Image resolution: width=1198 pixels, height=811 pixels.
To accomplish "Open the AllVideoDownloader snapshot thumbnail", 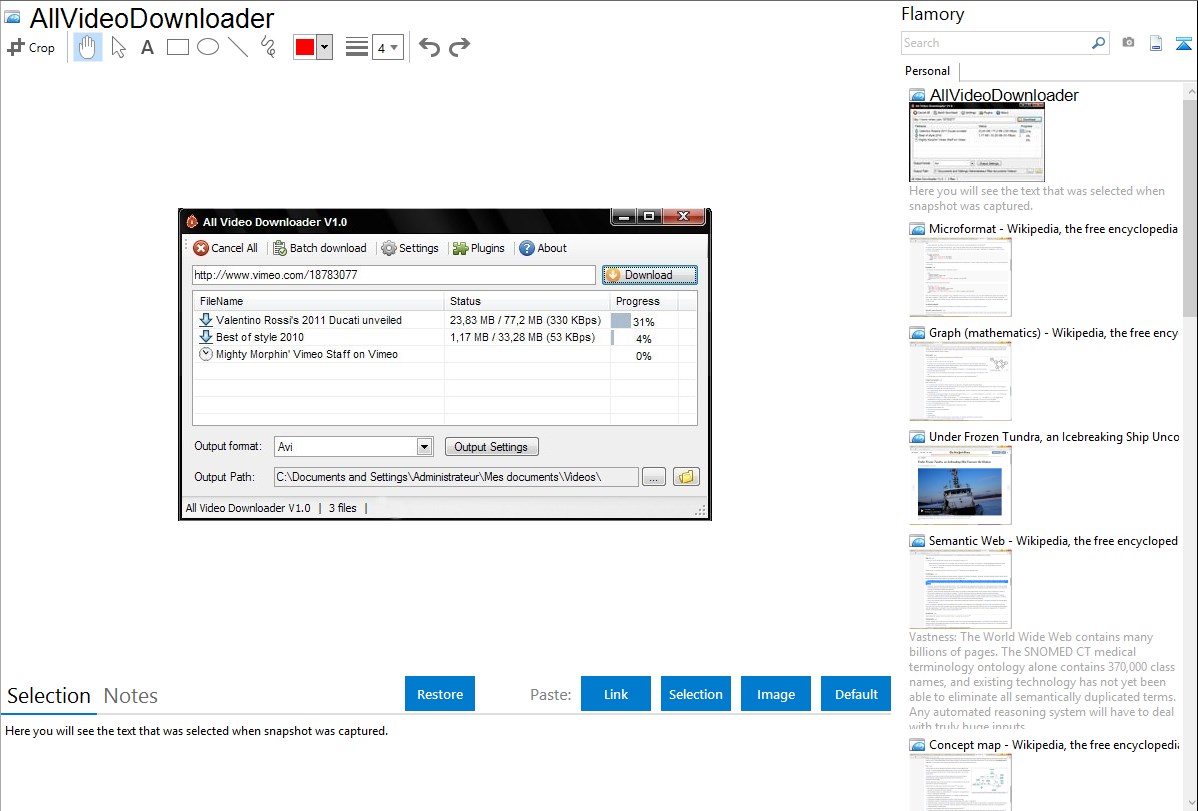I will pos(976,143).
